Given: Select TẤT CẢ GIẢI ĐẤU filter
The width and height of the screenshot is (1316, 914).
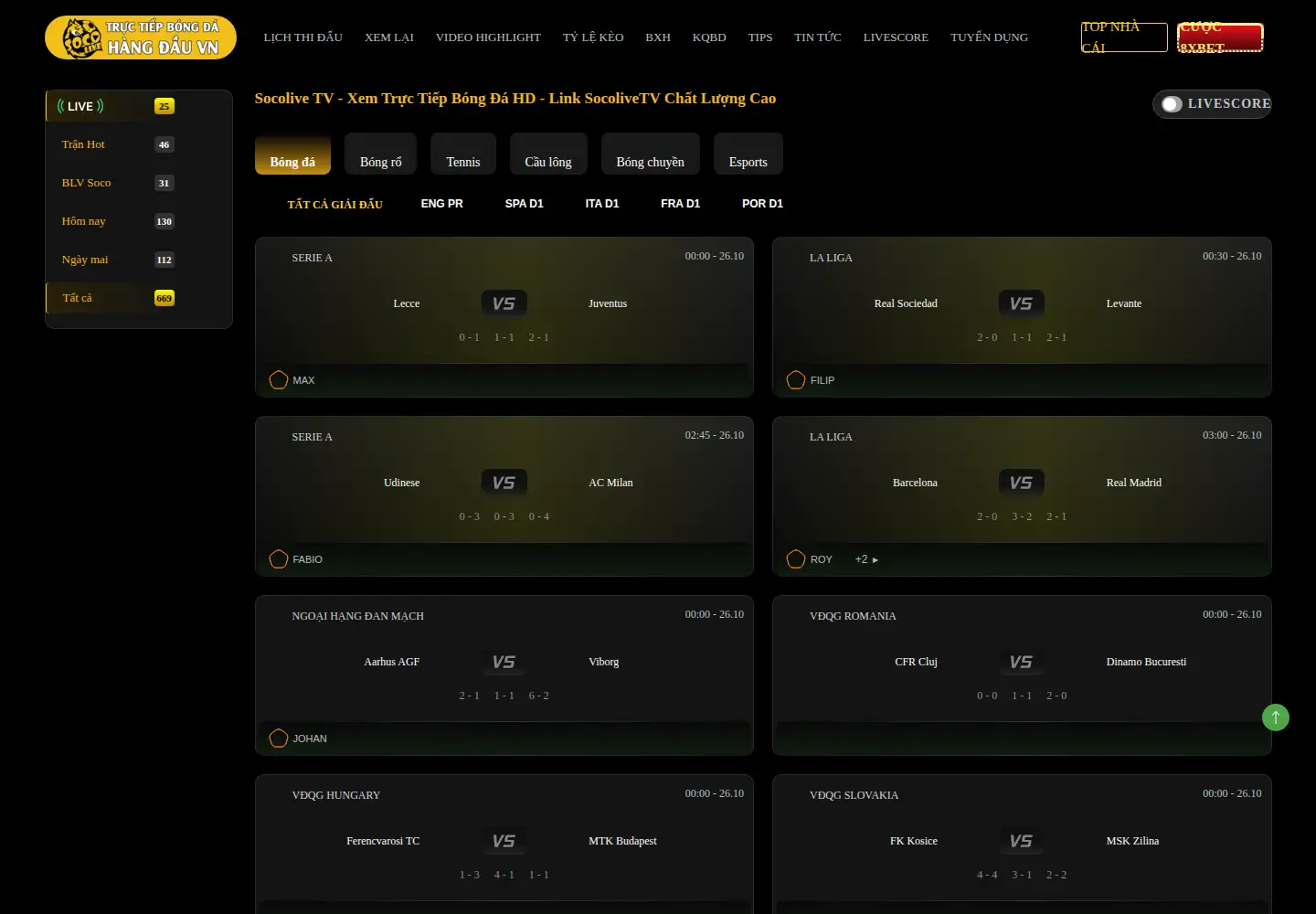Looking at the screenshot, I should 335,205.
